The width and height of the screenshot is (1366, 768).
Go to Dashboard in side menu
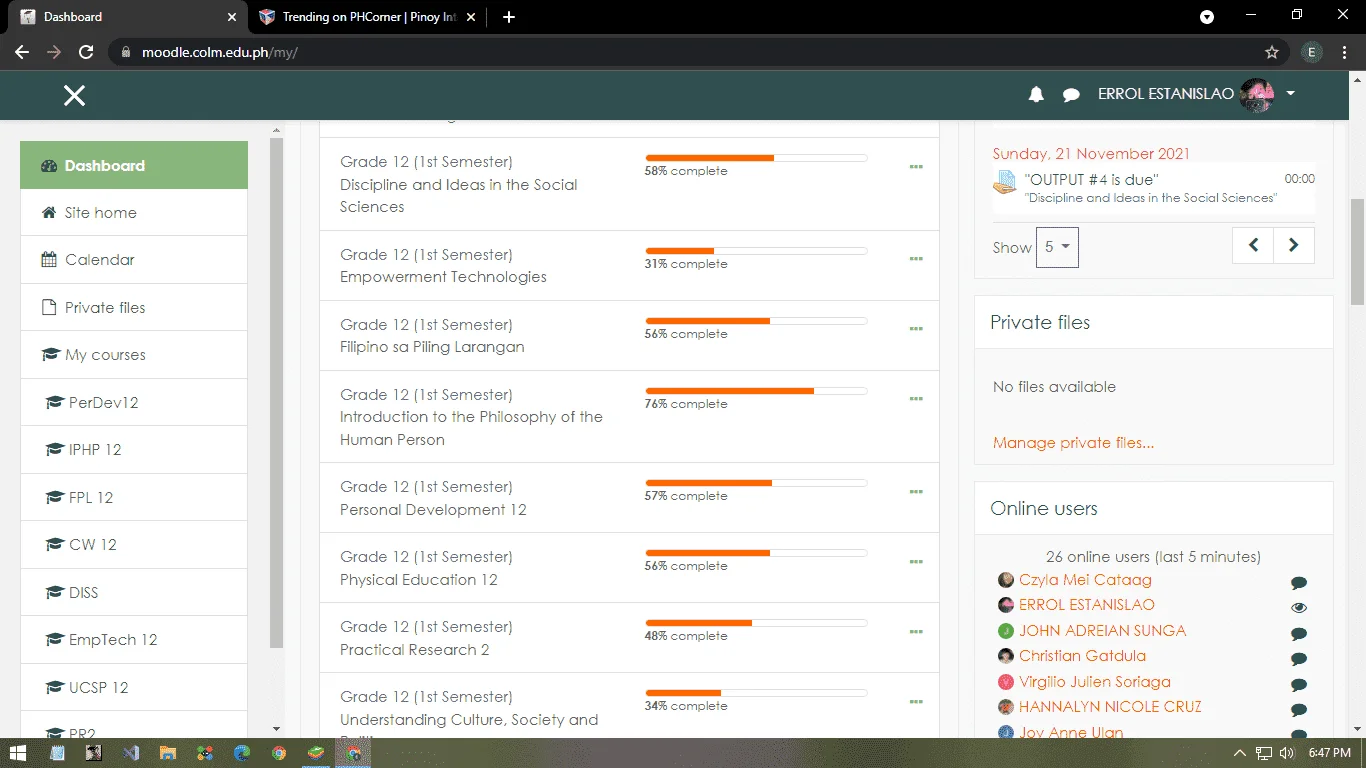[134, 165]
